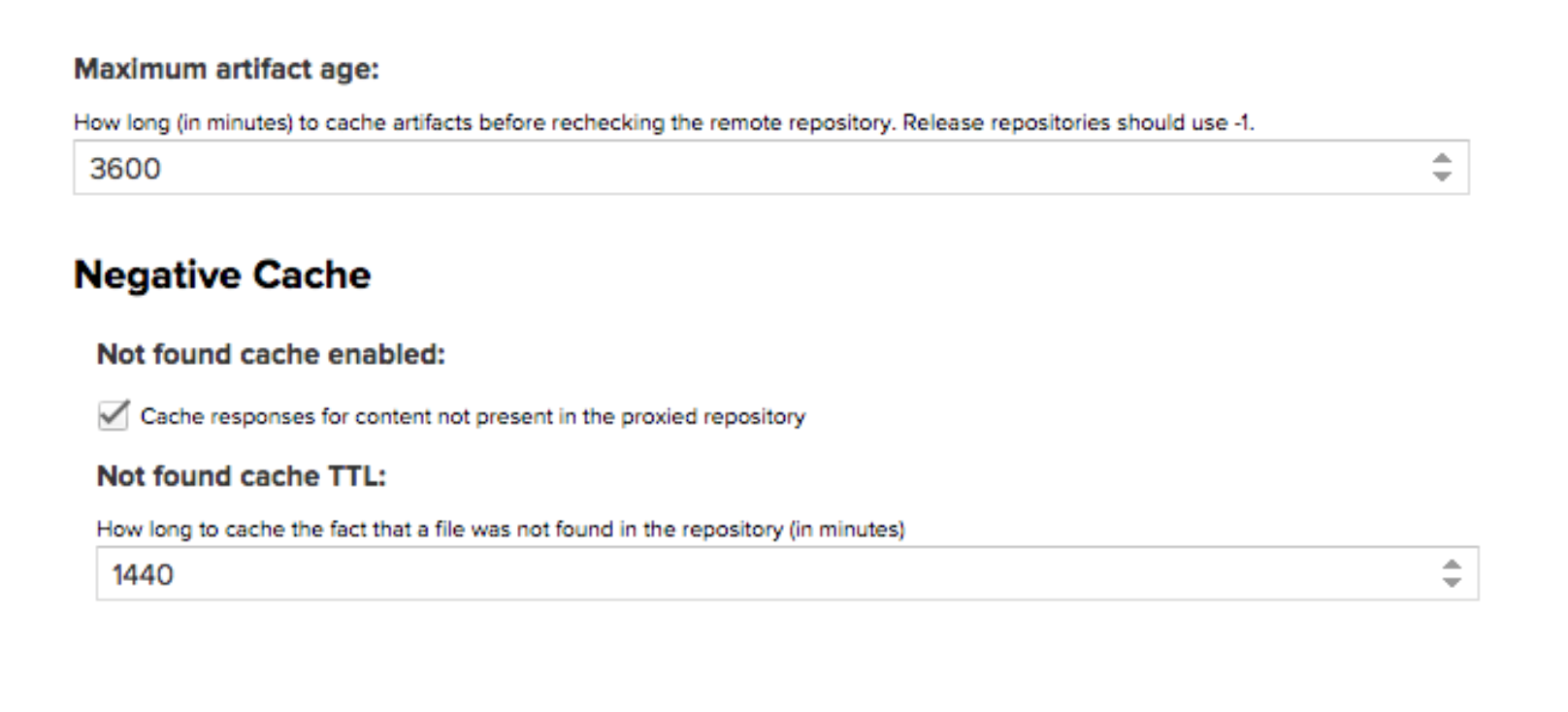Screen dimensions: 1568x712
Task: Click the down arrow of Maximum artifact age
Action: click(1442, 177)
